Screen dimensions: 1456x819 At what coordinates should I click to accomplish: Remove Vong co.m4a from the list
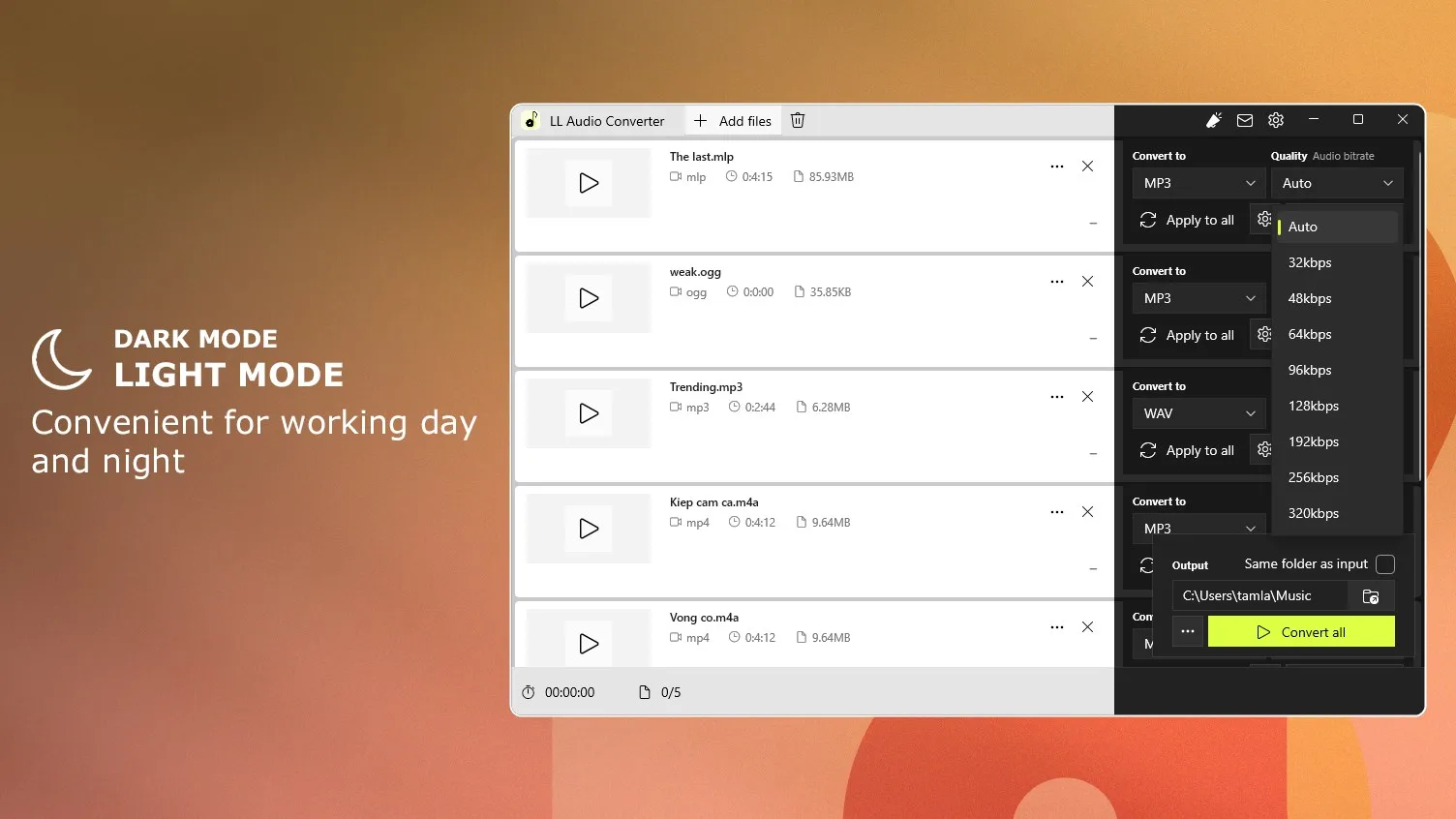click(x=1088, y=627)
